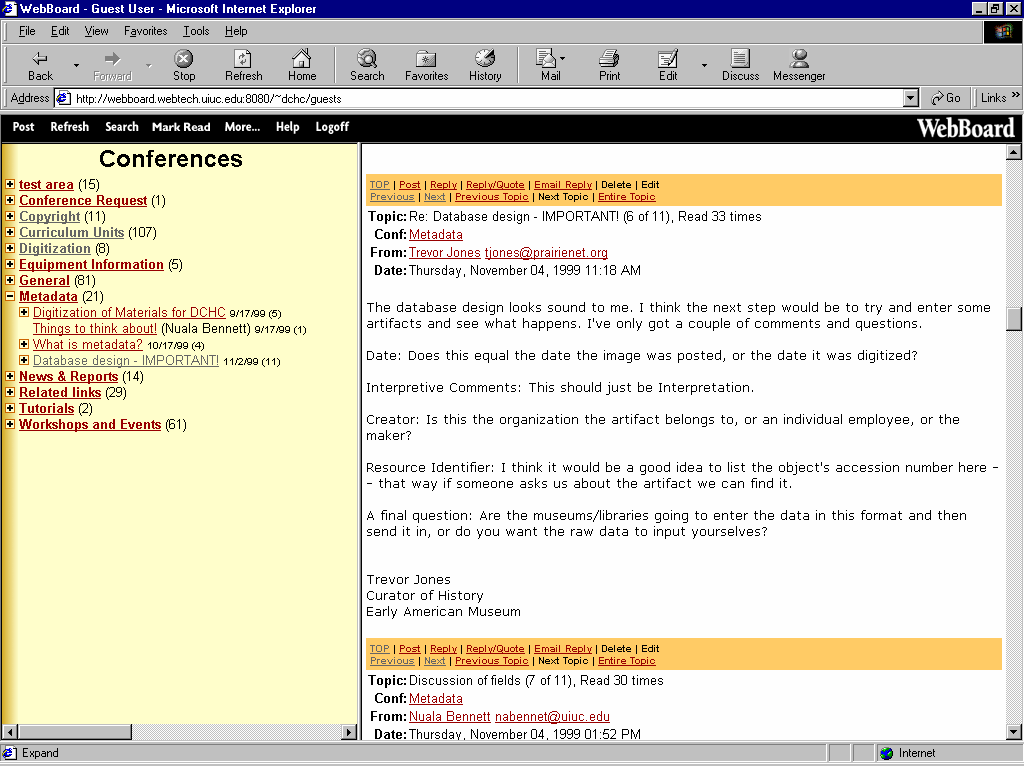Expand the Workshops and Events conference
The width and height of the screenshot is (1024, 766).
(10, 425)
